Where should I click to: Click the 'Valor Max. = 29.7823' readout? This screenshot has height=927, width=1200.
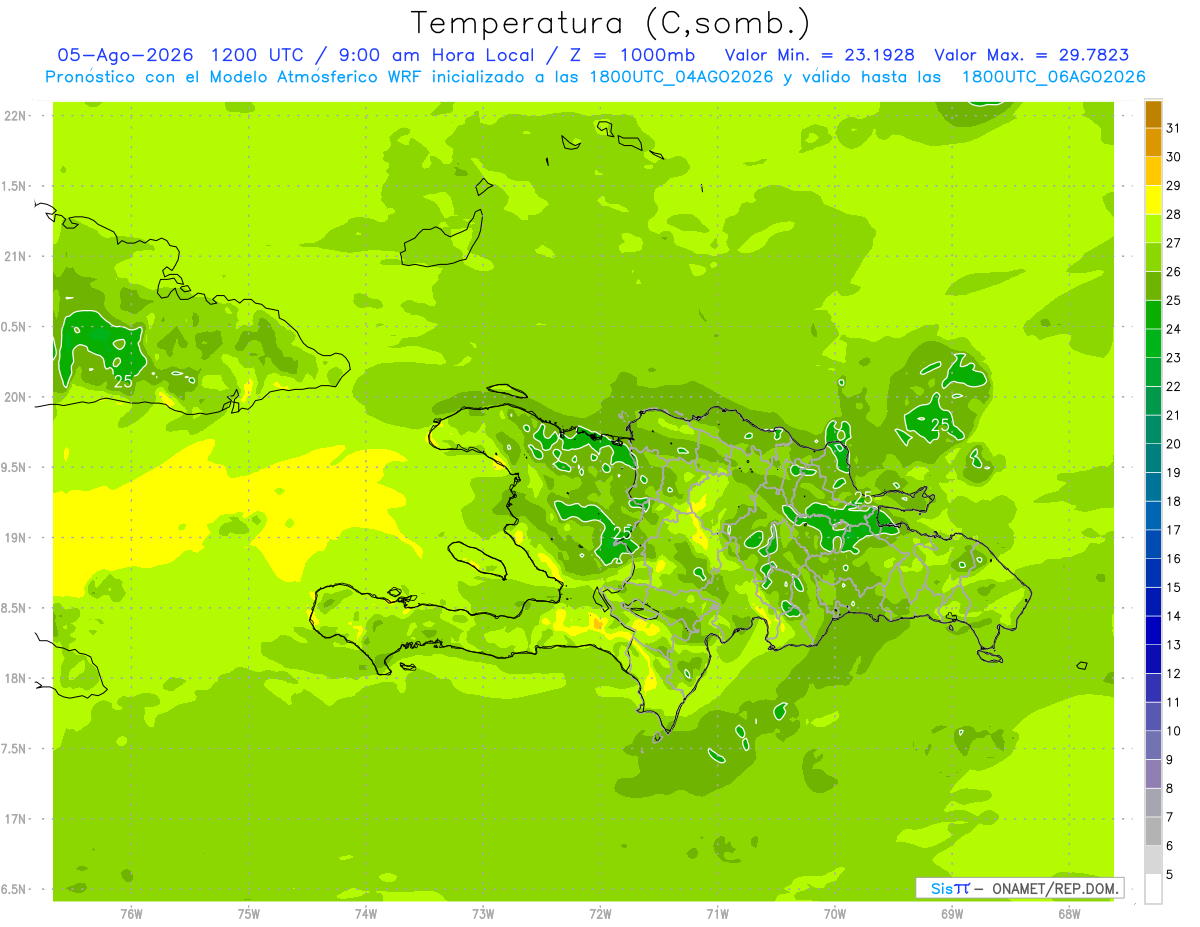coord(1032,56)
